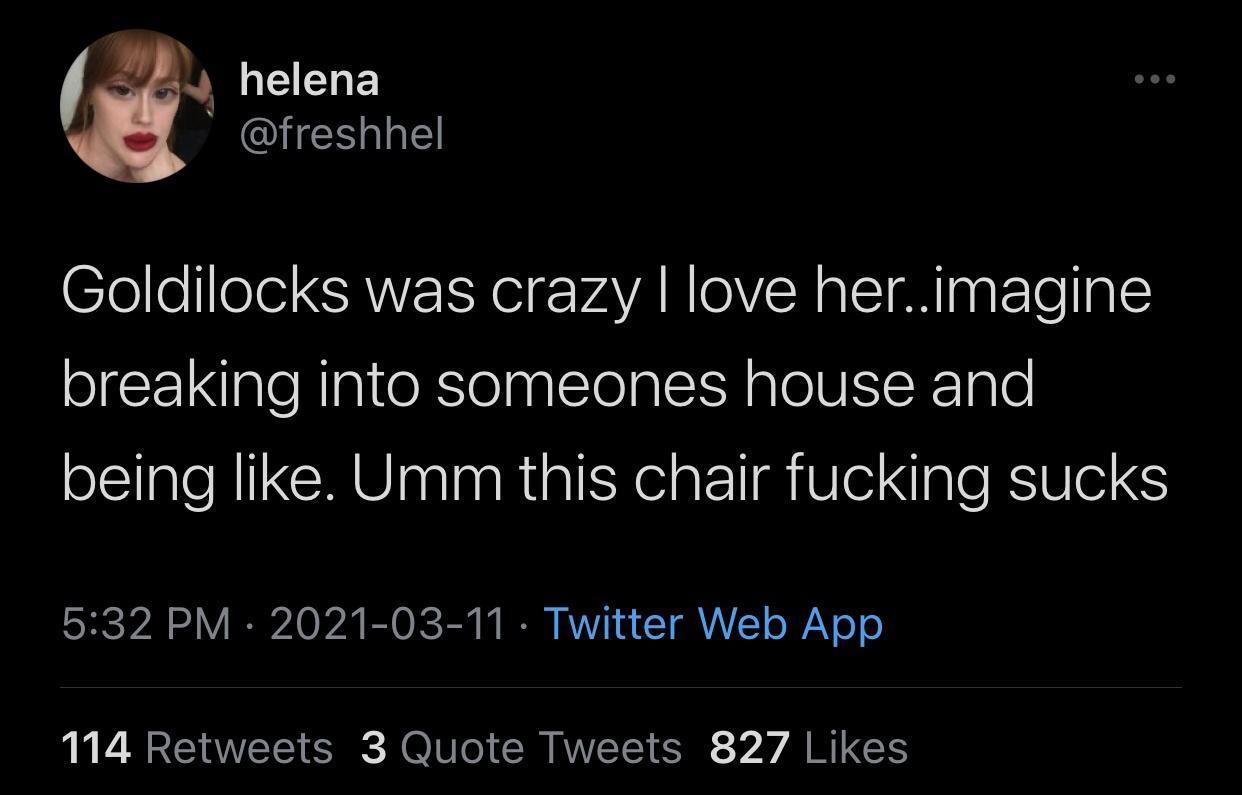
Task: Select the 2021-03-11 date text
Action: pyautogui.click(x=386, y=624)
